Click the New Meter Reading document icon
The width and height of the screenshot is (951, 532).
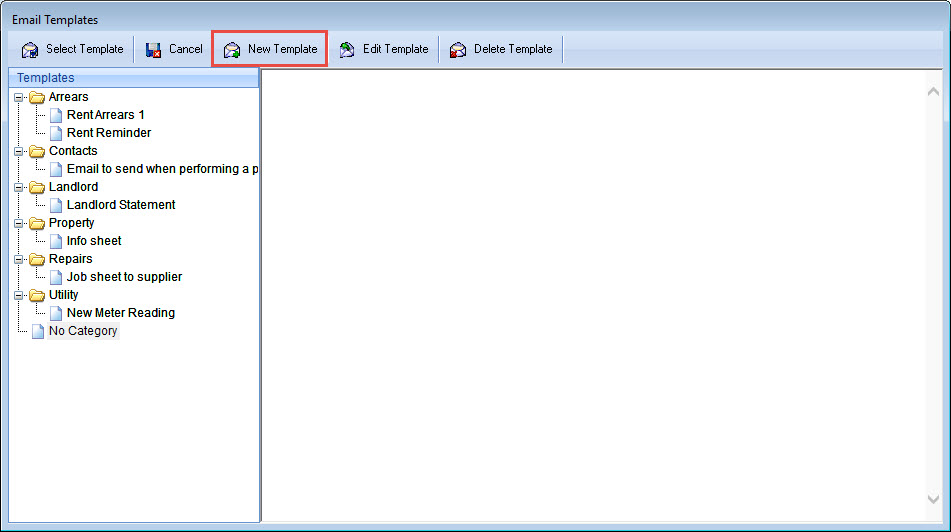tap(56, 313)
